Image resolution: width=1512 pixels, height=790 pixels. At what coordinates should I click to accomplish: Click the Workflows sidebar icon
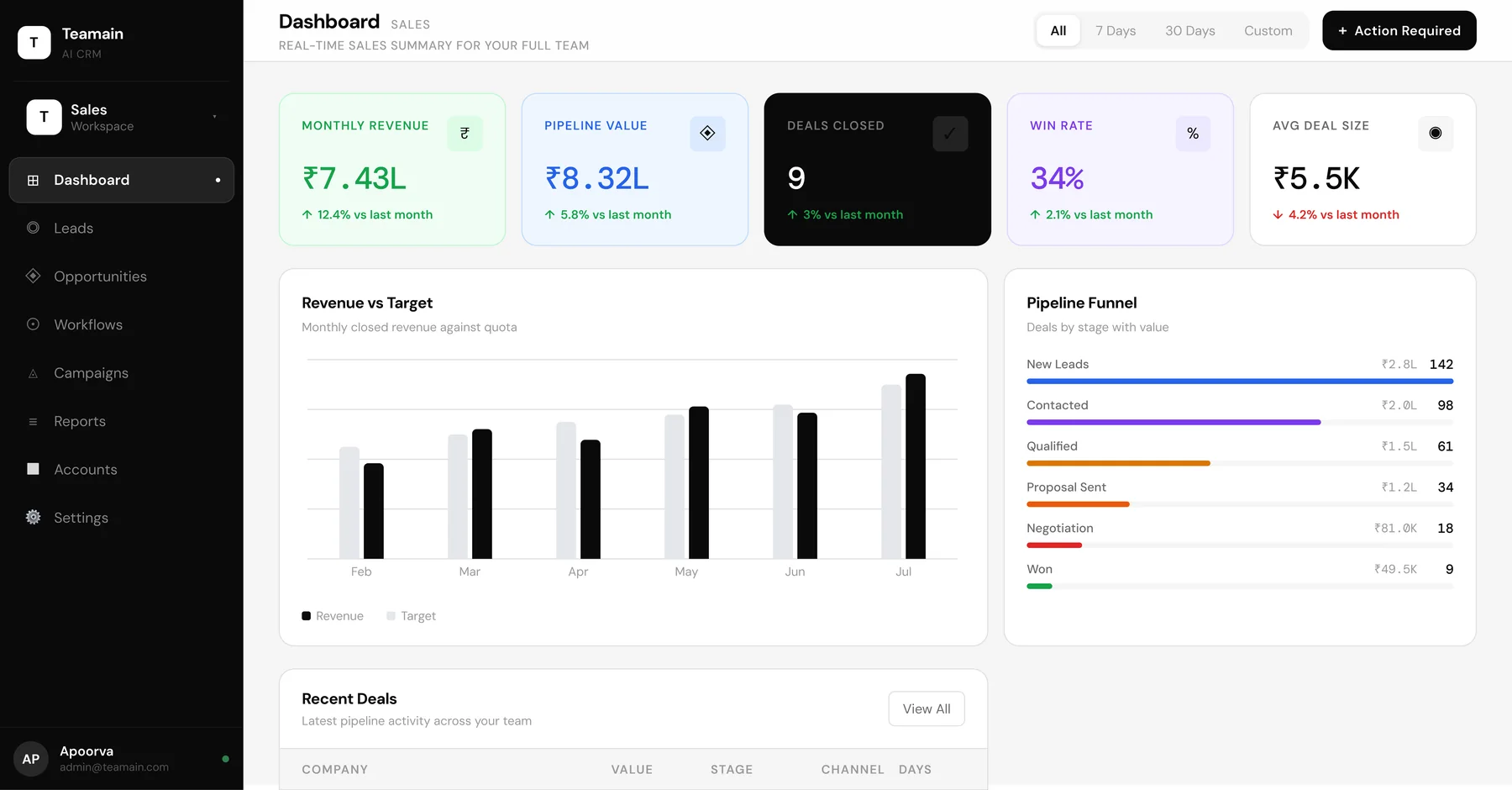[33, 324]
